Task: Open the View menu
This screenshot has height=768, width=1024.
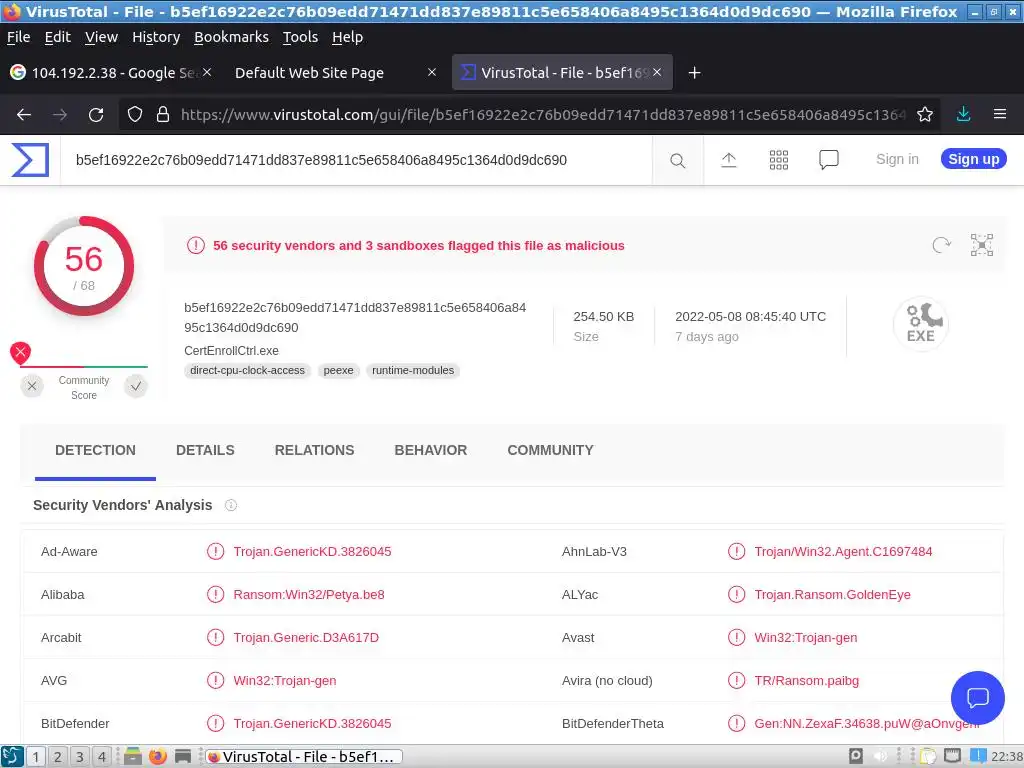Action: click(x=101, y=37)
